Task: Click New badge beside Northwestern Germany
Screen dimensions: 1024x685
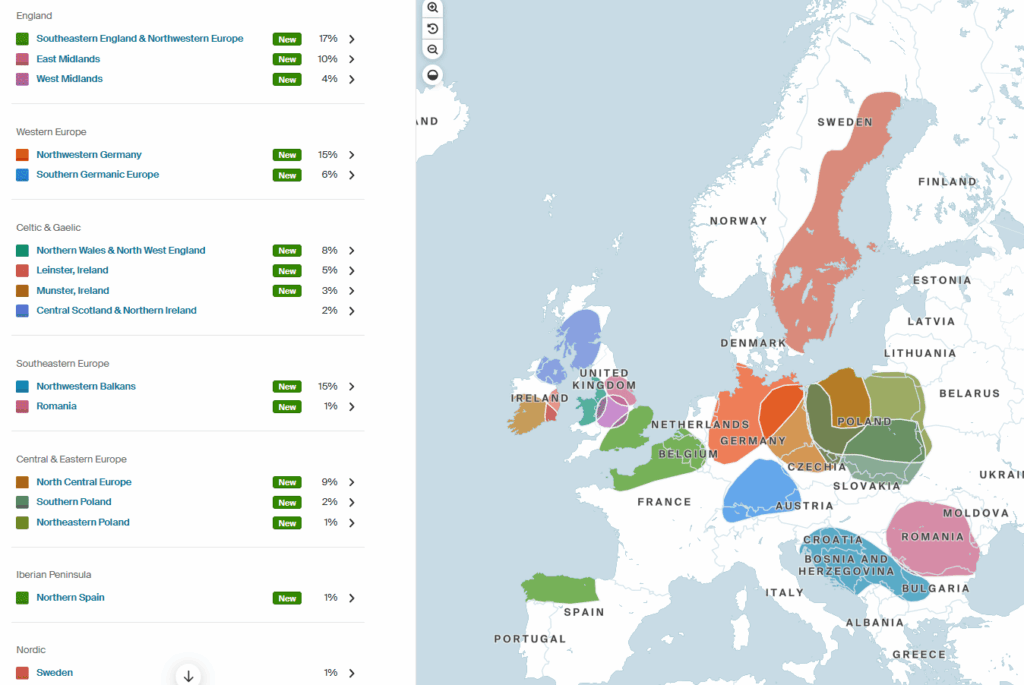Action: point(287,155)
